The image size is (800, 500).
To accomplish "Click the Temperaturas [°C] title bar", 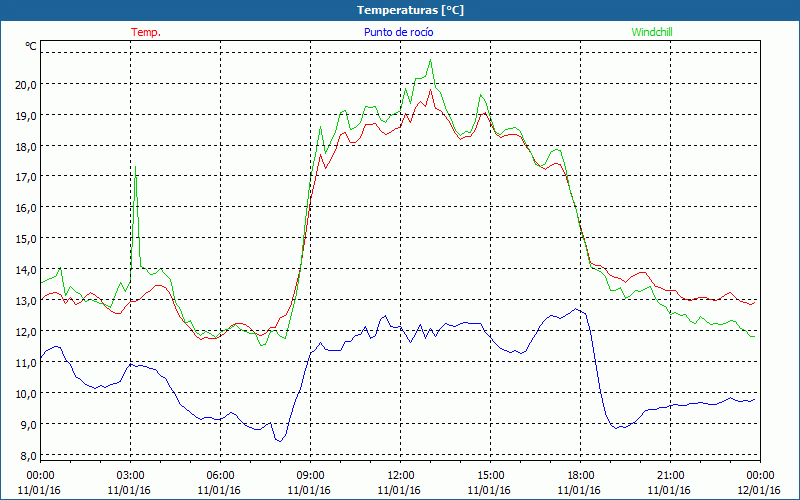I will [400, 10].
